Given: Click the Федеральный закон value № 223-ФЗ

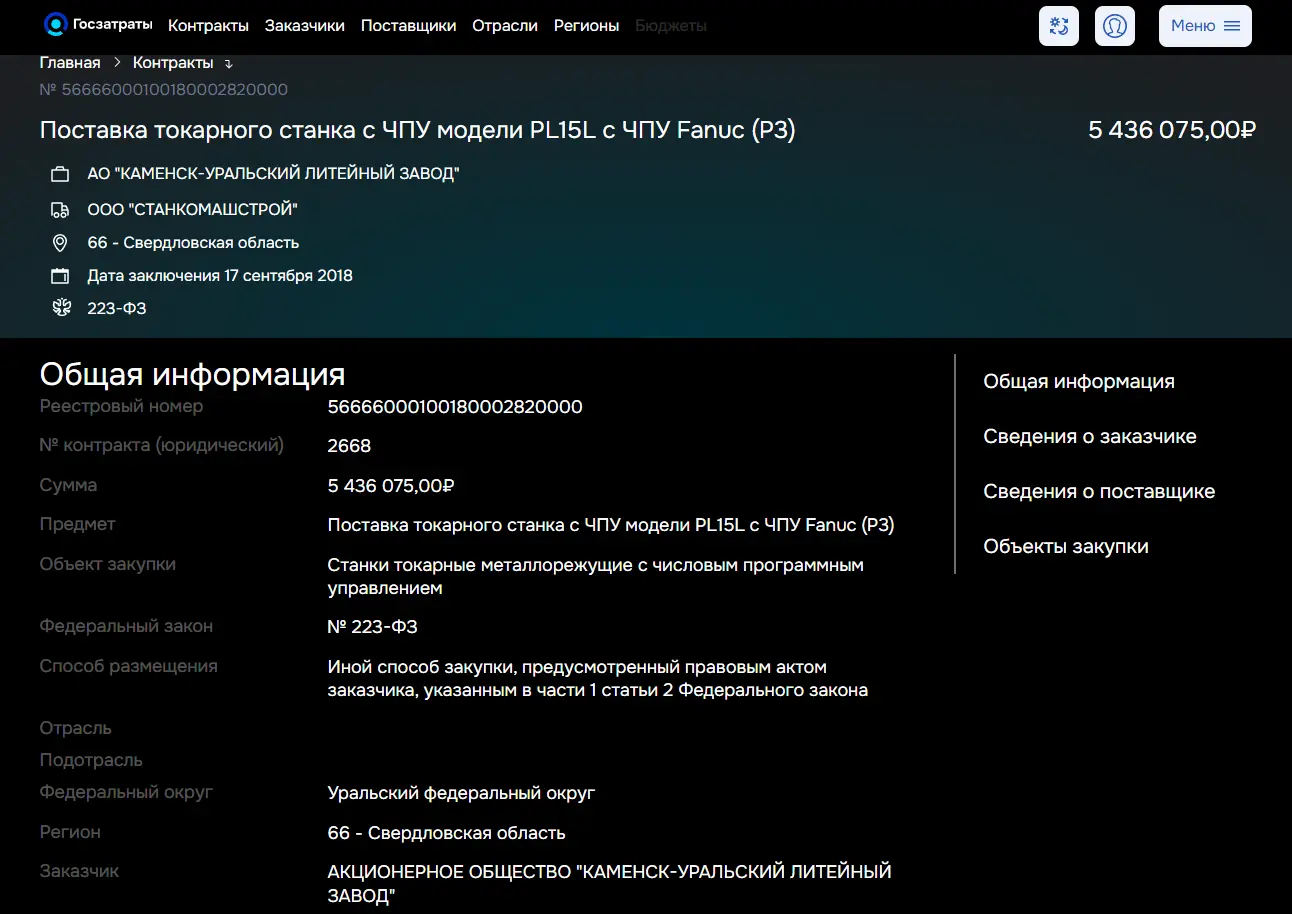Looking at the screenshot, I should (x=373, y=627).
